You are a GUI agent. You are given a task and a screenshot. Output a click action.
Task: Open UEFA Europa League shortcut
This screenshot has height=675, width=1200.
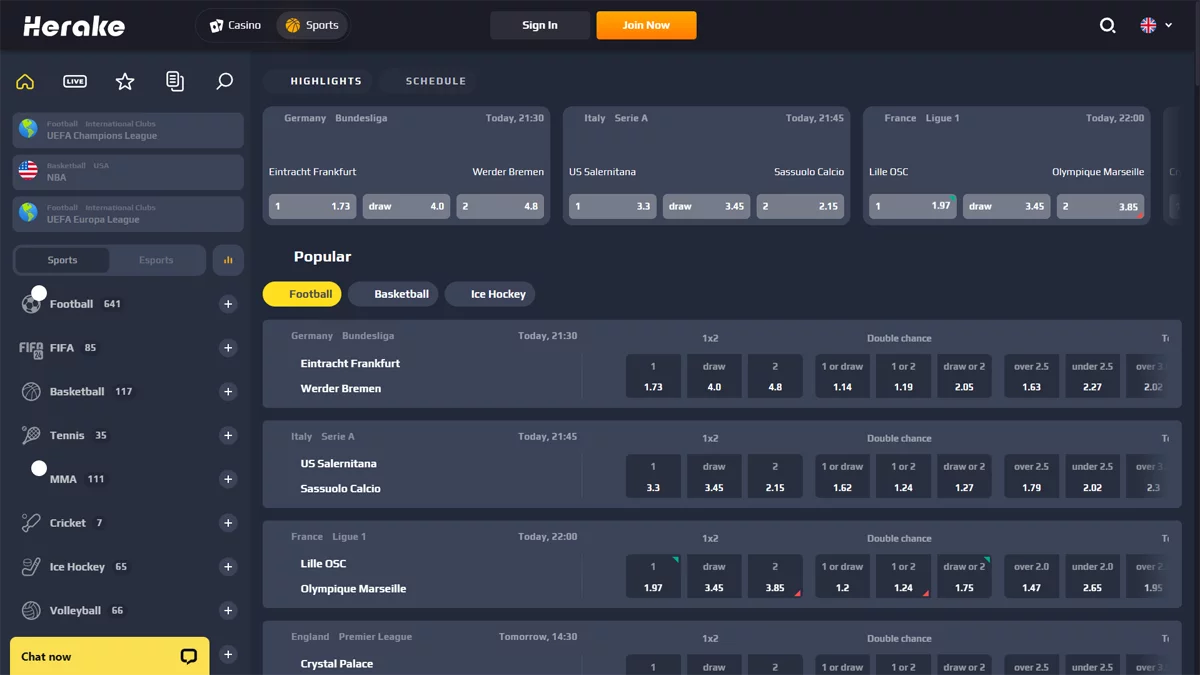click(128, 214)
